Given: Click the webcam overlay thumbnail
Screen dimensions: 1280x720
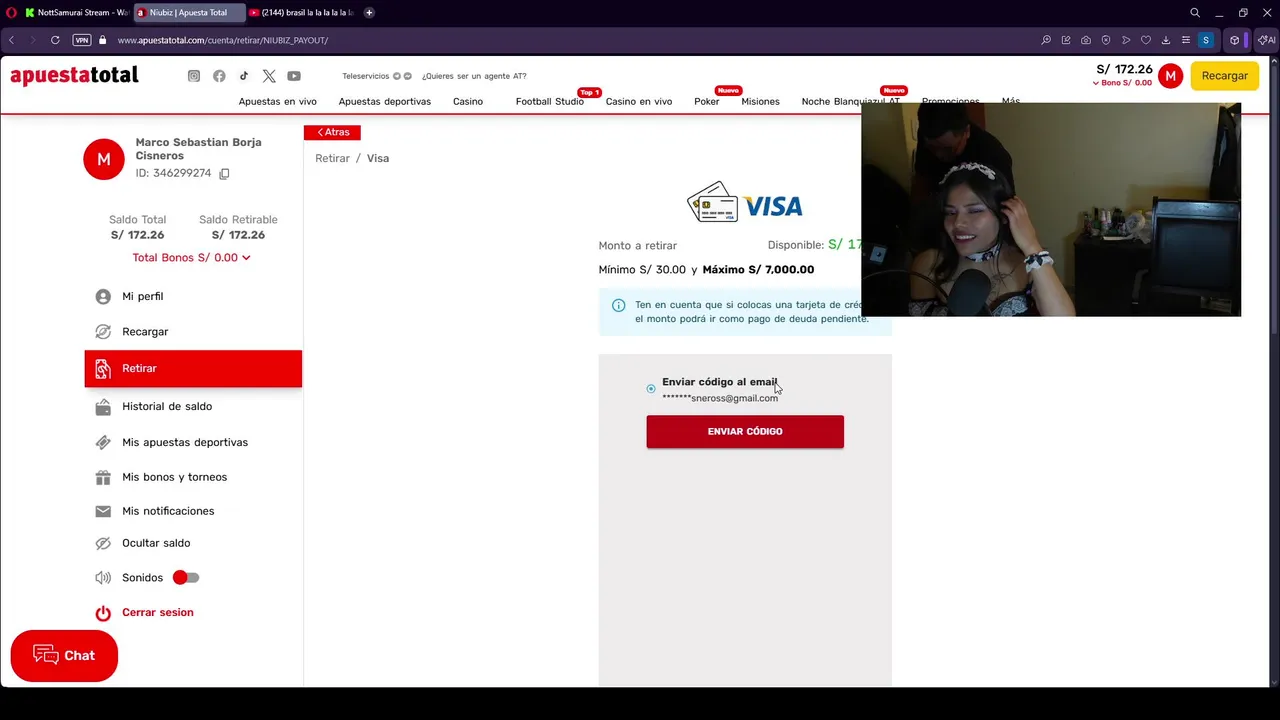Looking at the screenshot, I should point(1051,210).
